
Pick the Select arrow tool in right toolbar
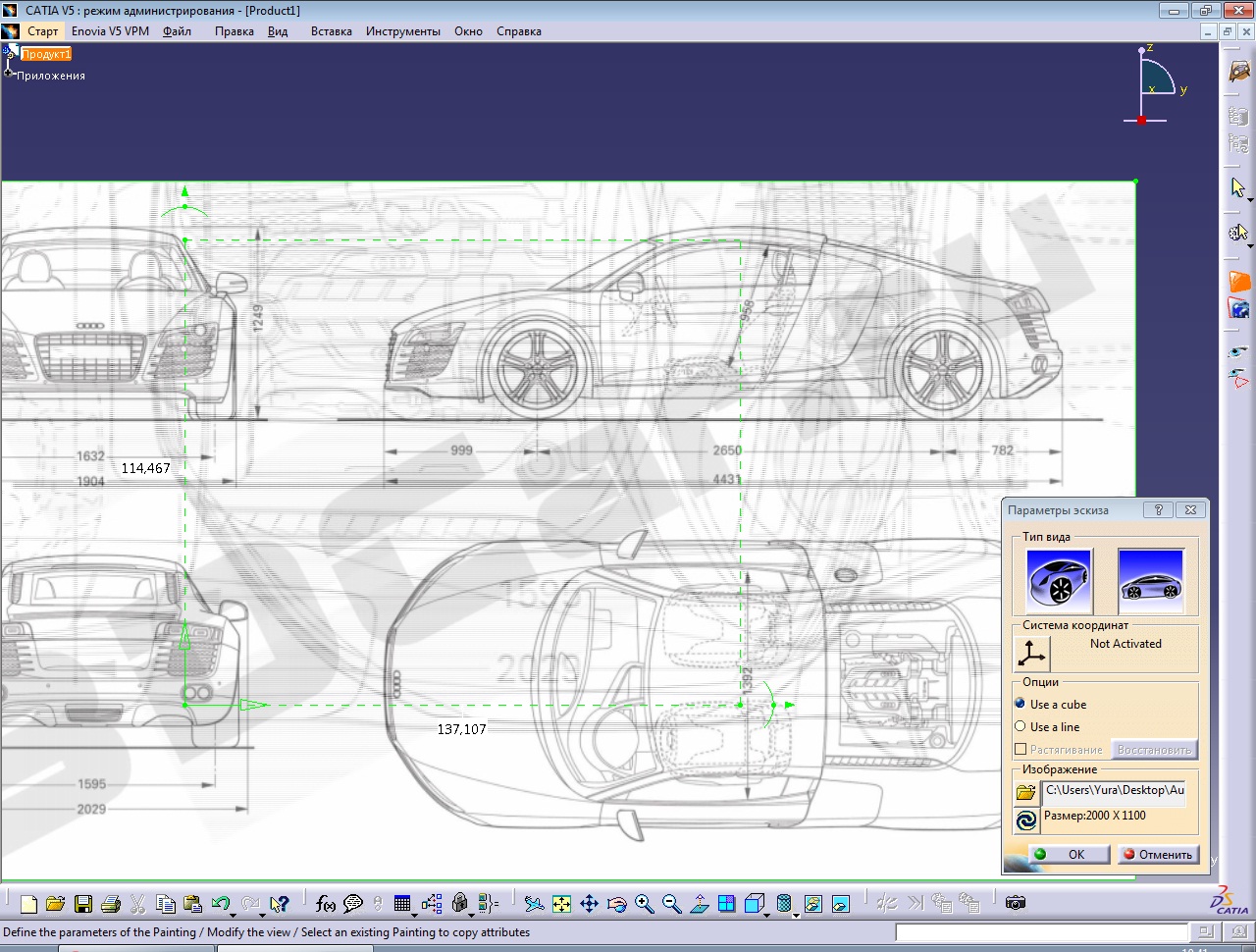tap(1237, 187)
